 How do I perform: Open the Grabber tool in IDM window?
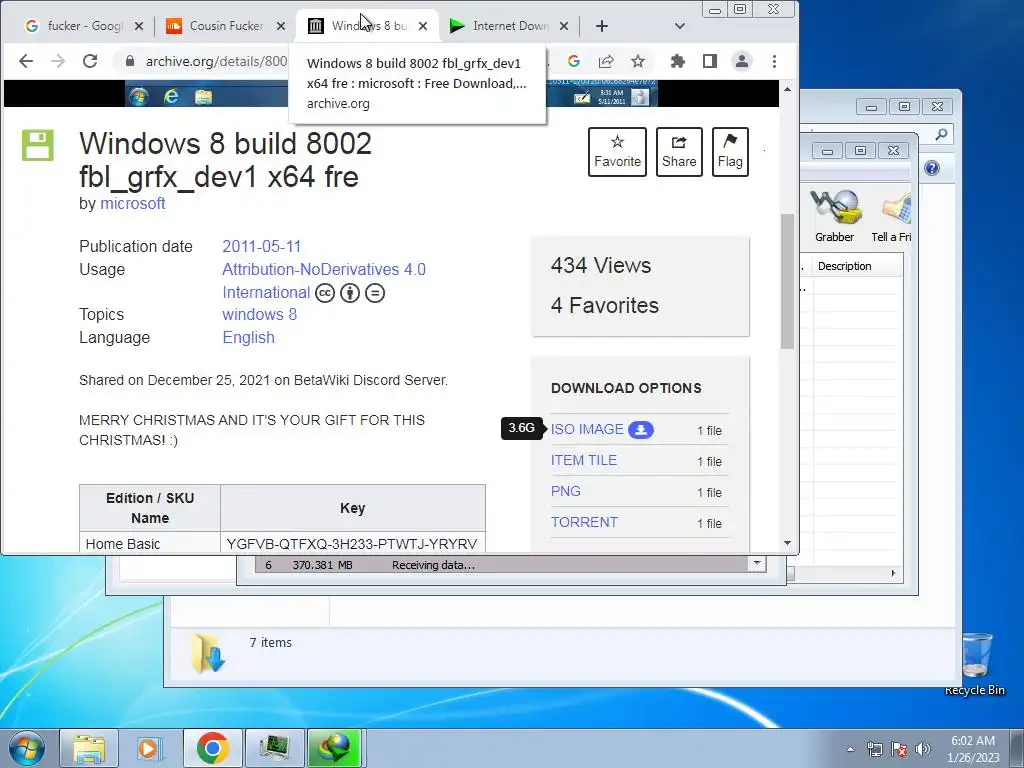coord(835,216)
